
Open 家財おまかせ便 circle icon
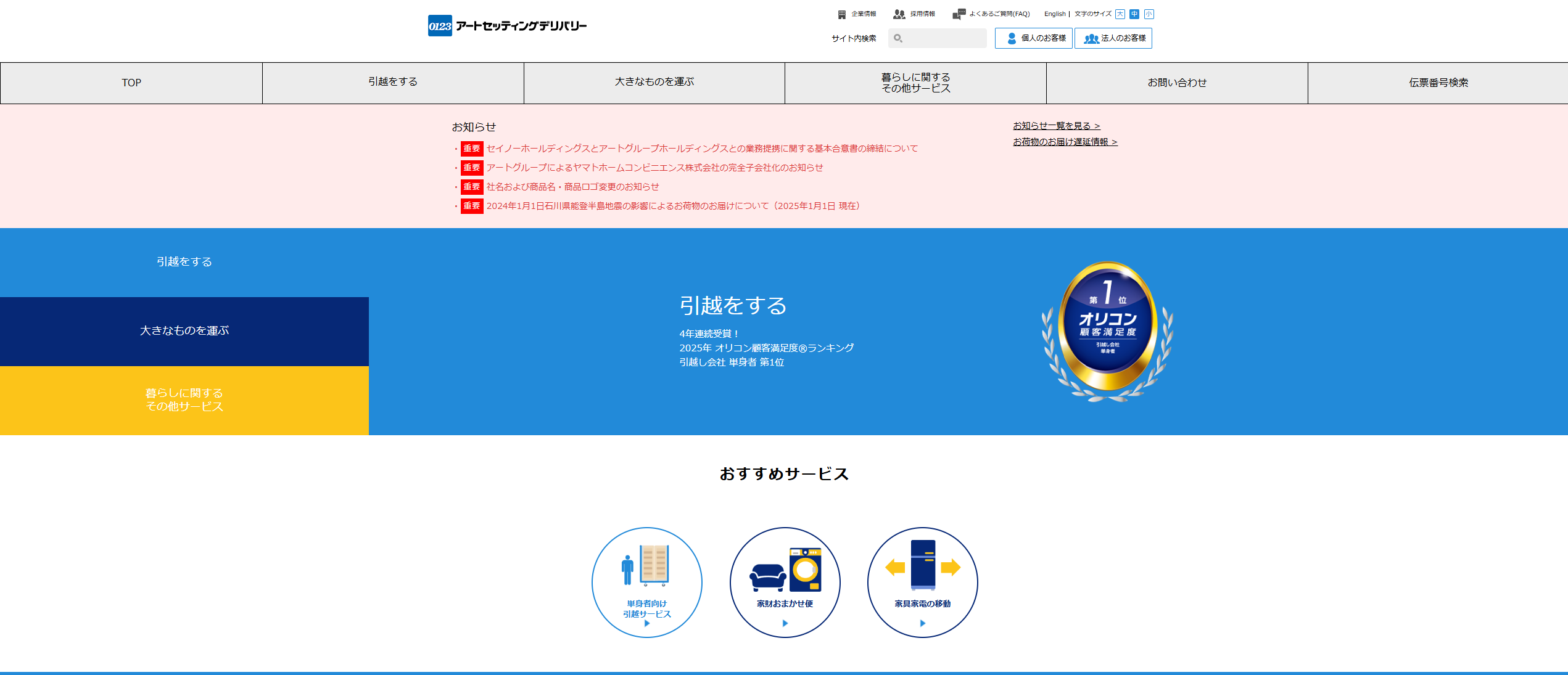[785, 582]
